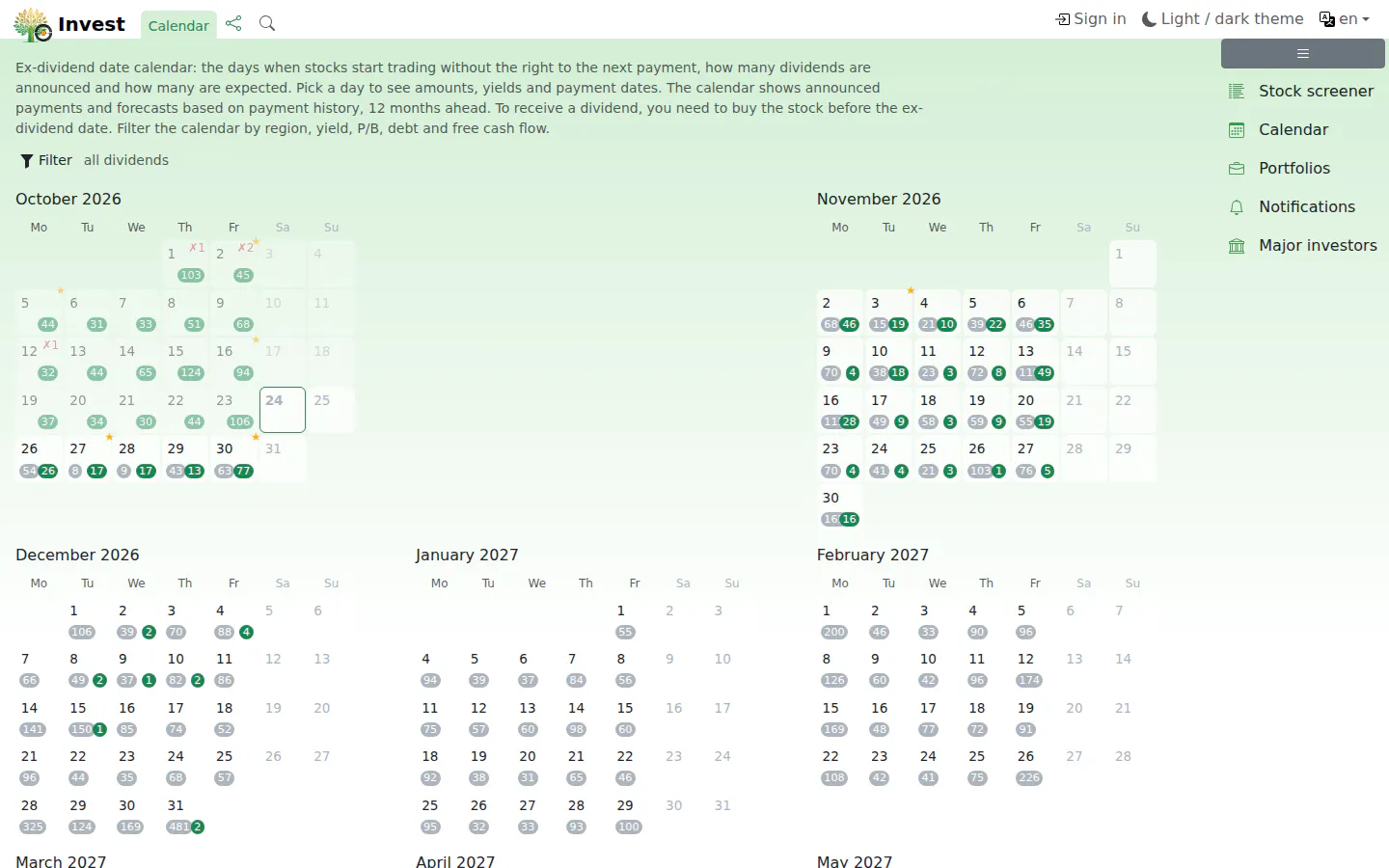Click the 325 badge on December 28
Viewport: 1389px width, 868px height.
33,827
